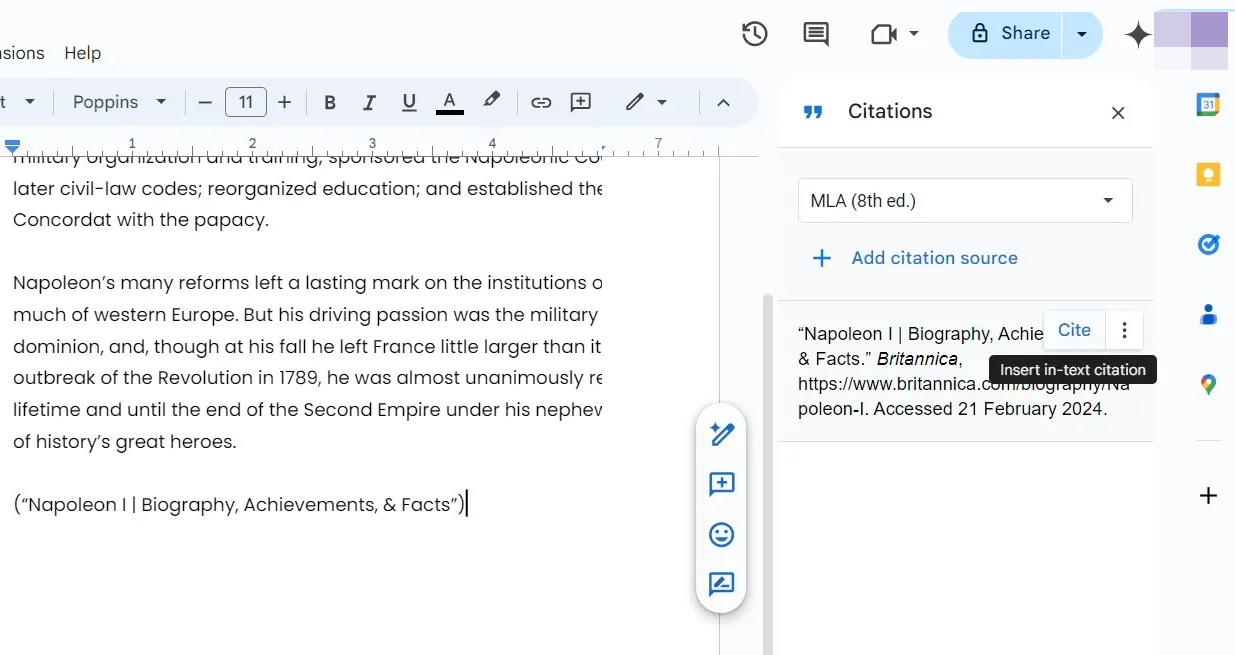Add a comment from the toolbar

point(581,102)
